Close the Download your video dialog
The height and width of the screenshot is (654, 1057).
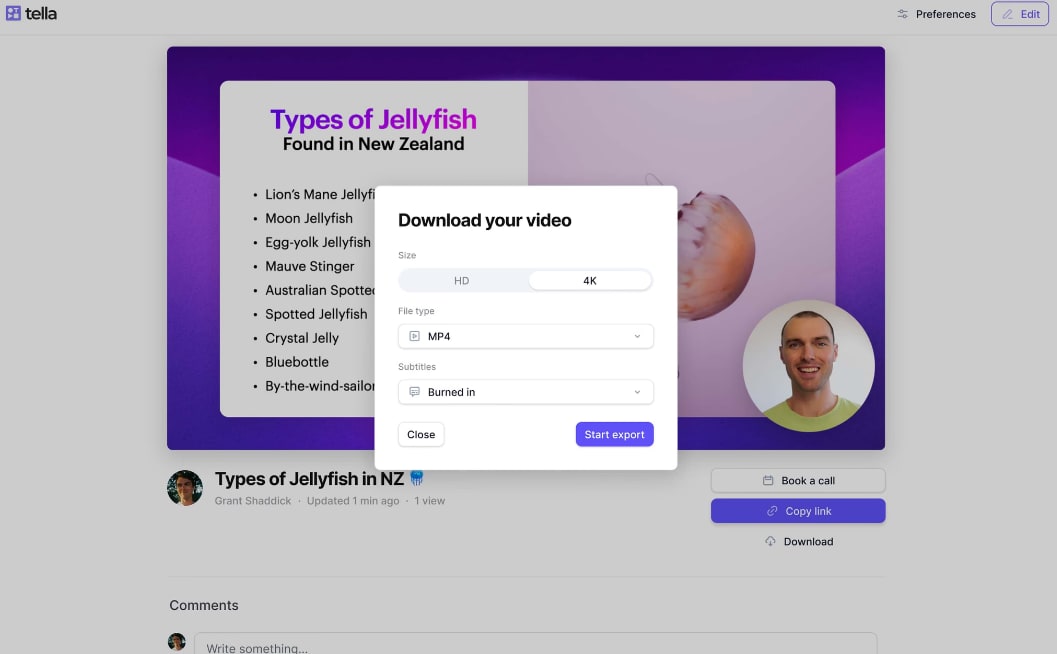[420, 434]
